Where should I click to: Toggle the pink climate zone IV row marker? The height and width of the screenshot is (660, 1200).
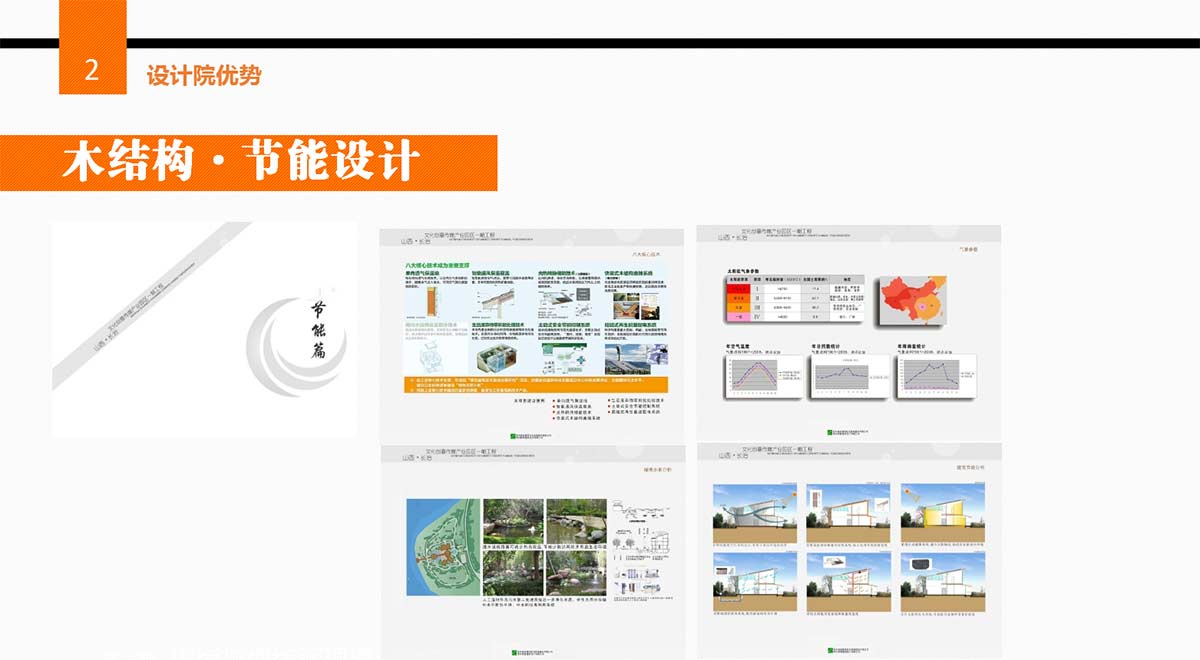coord(739,316)
